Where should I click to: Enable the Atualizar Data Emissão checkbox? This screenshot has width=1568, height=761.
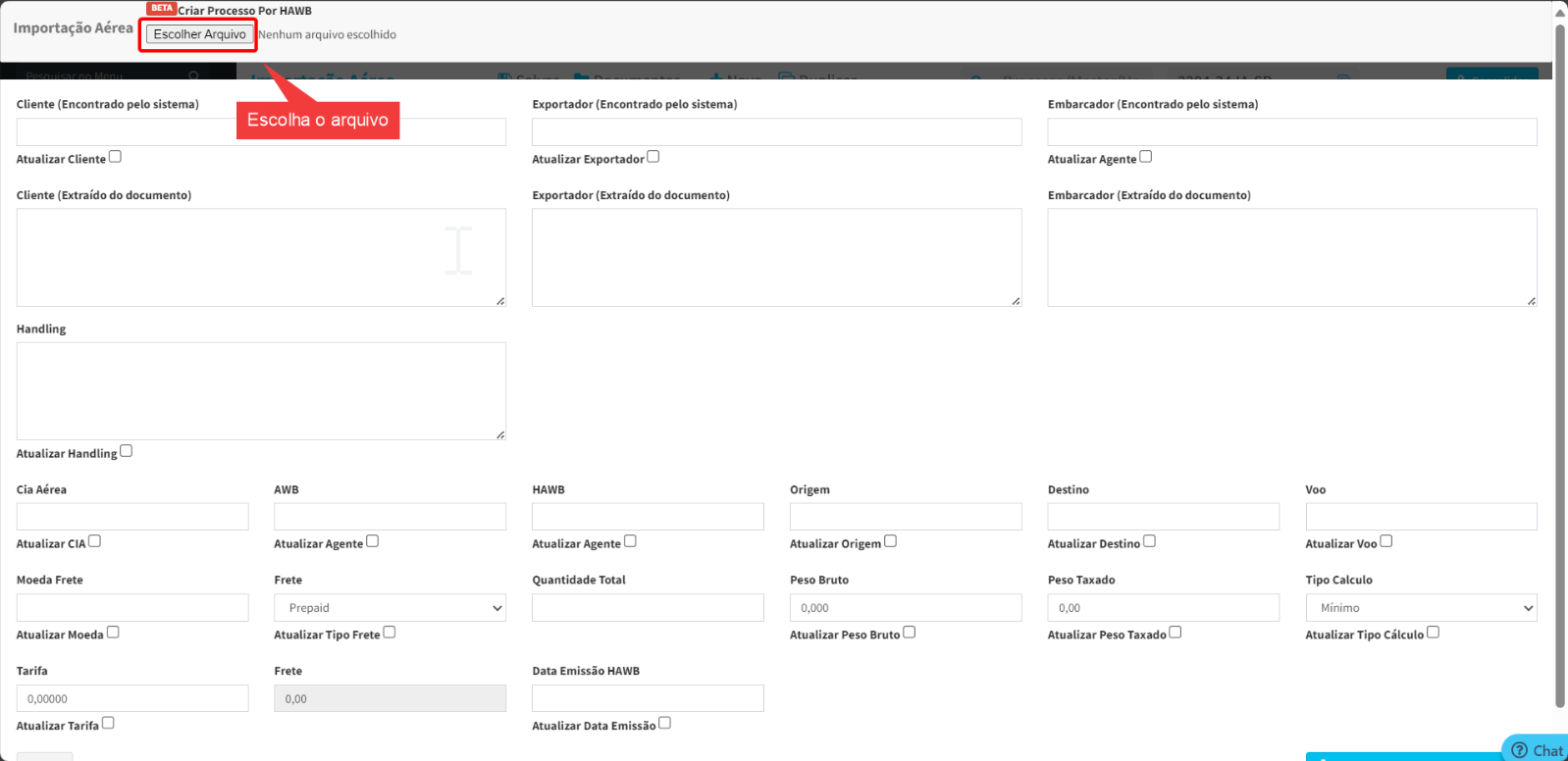pyautogui.click(x=664, y=724)
